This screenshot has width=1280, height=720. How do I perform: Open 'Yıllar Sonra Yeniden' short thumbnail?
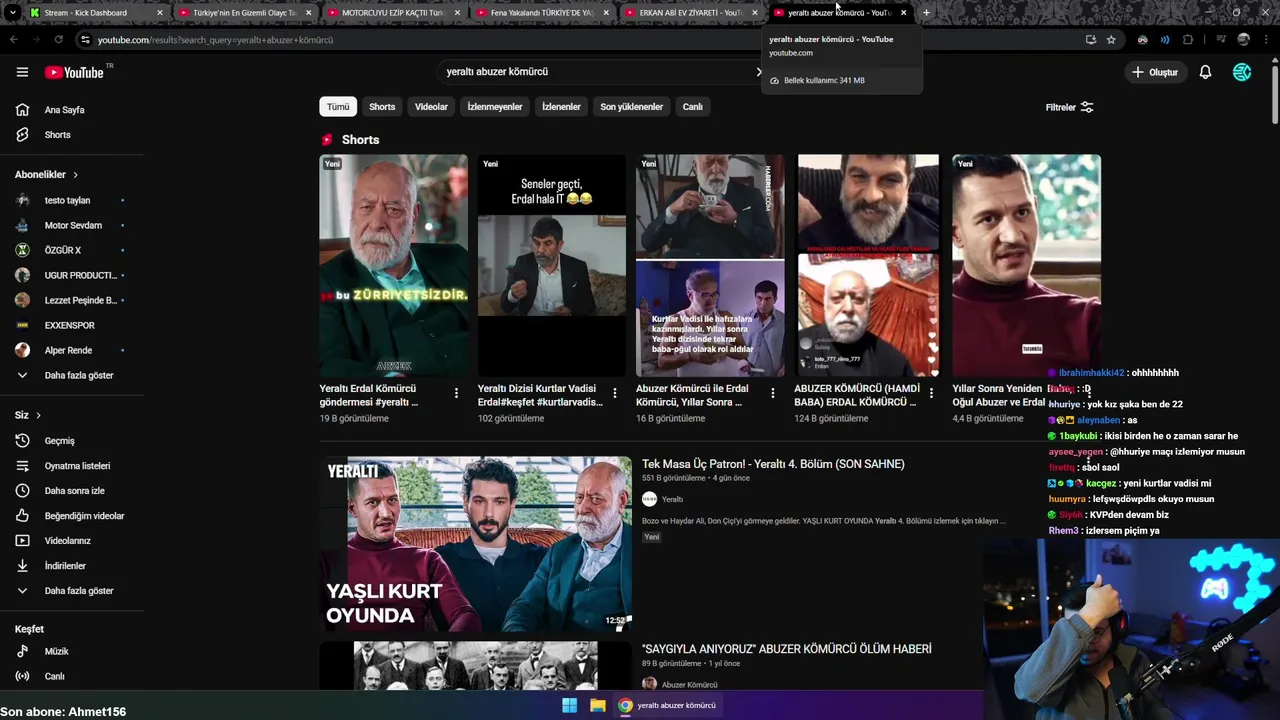1026,265
